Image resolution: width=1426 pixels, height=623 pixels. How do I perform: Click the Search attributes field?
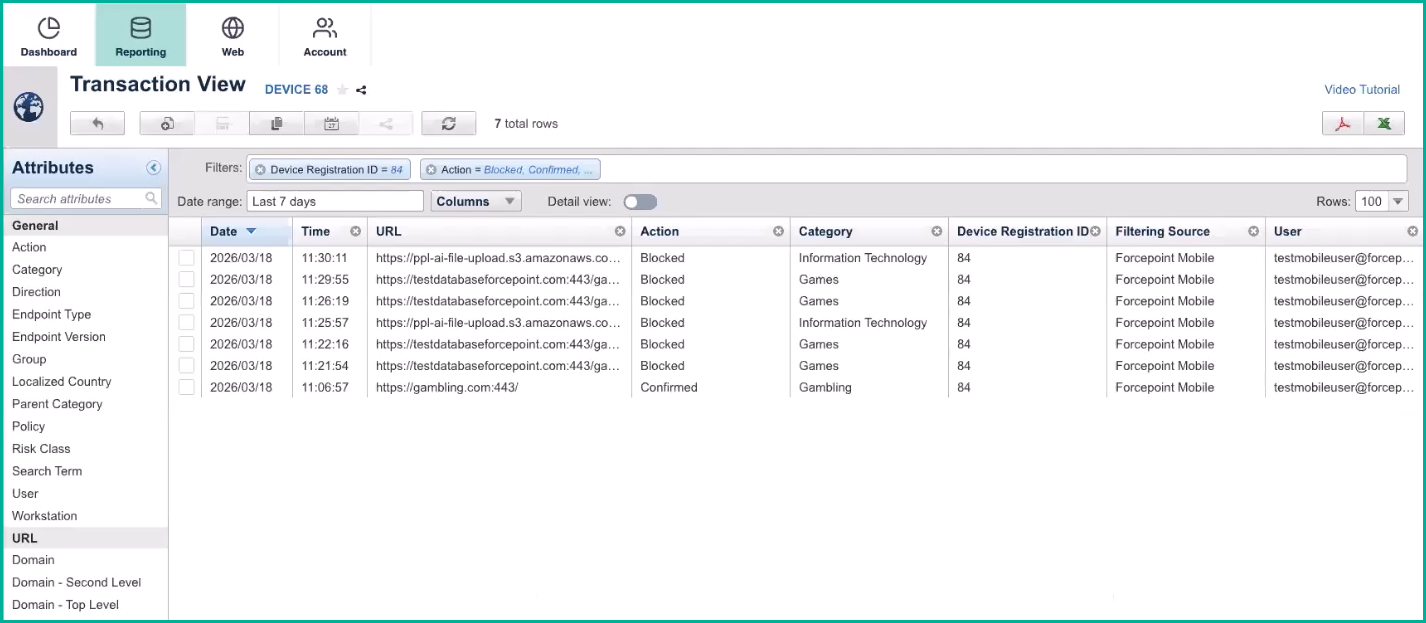click(x=80, y=199)
